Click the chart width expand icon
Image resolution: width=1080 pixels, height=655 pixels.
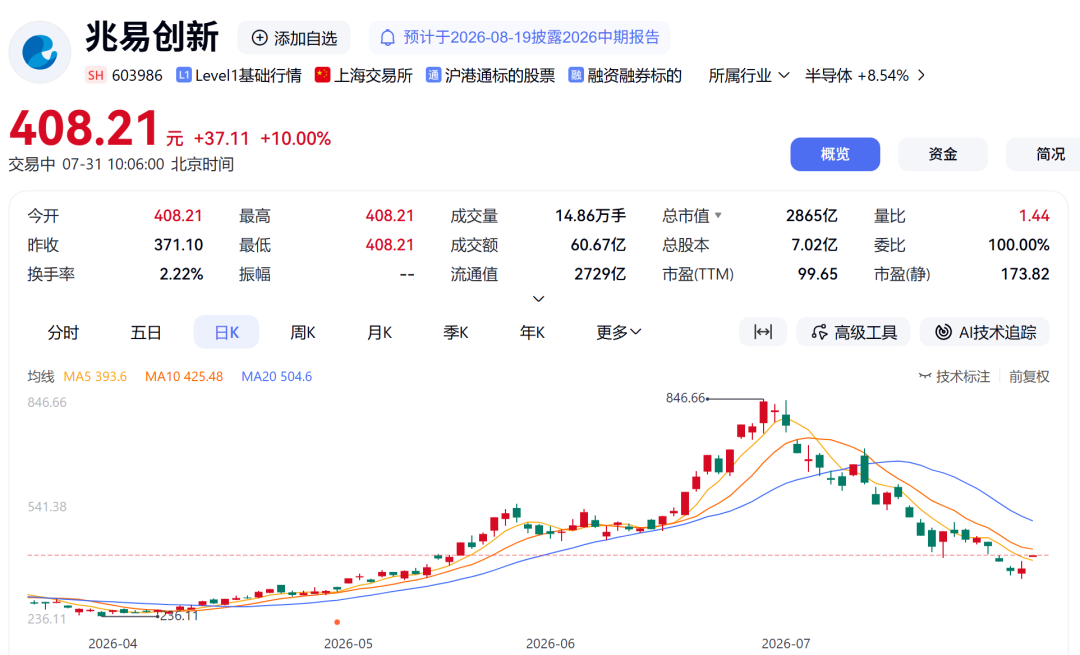point(762,332)
